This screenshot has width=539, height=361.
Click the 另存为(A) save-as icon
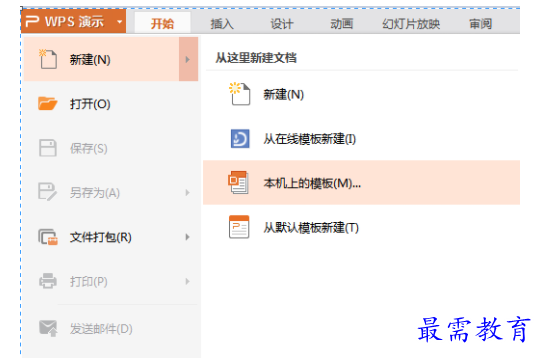coord(47,192)
